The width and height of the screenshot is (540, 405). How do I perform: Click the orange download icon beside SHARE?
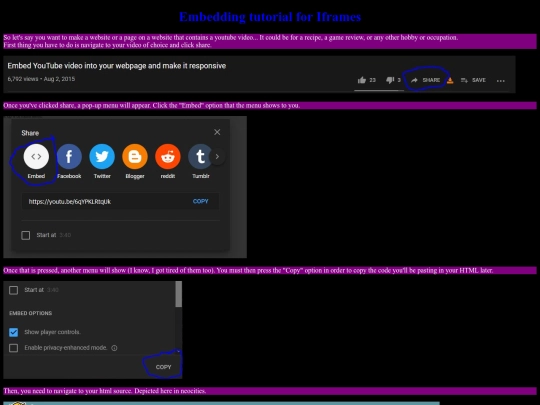coord(450,80)
